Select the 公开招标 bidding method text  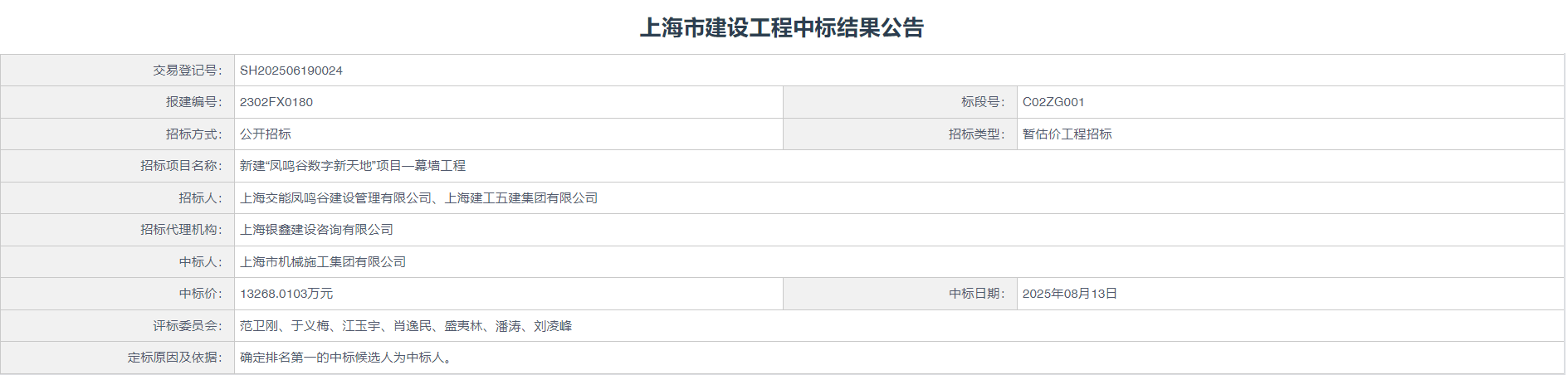click(266, 134)
